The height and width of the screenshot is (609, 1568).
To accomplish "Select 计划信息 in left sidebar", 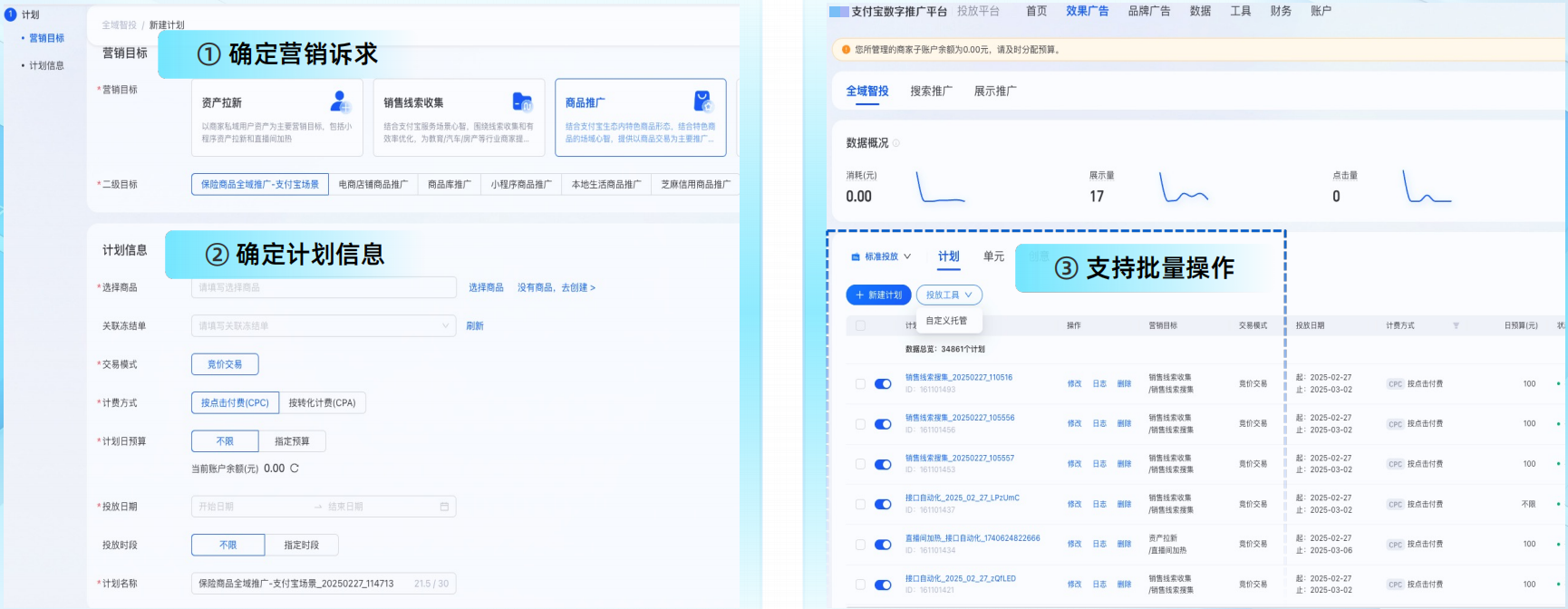I will (47, 65).
